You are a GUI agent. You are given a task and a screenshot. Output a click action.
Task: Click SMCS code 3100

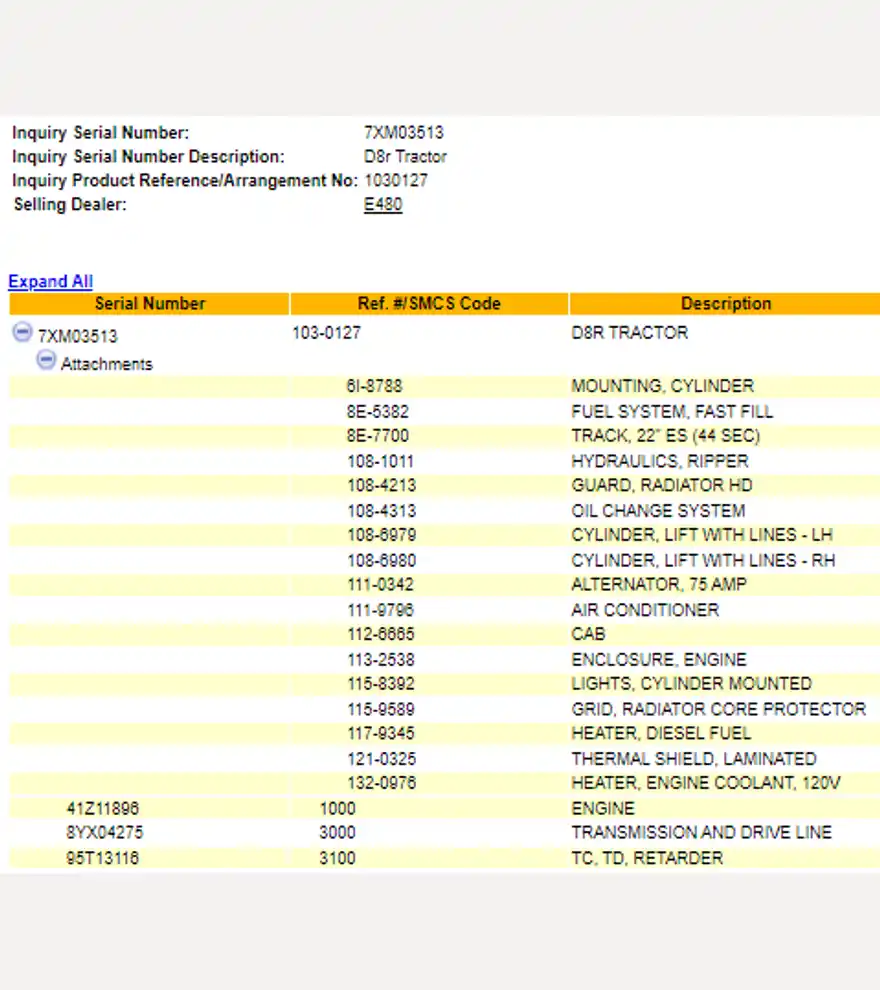click(337, 859)
